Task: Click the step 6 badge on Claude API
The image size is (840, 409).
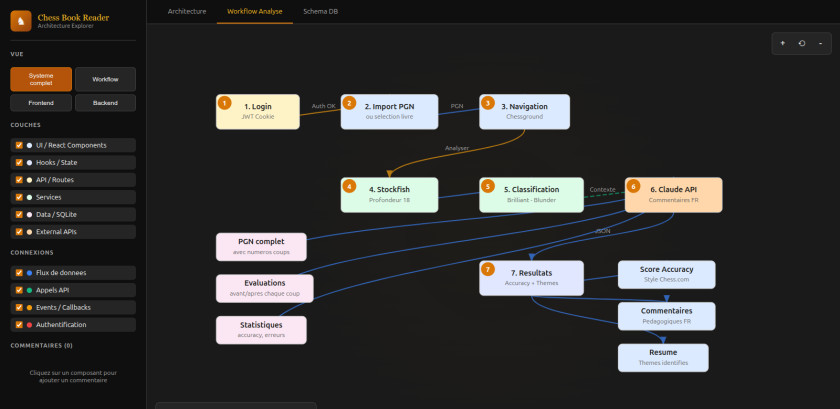Action: [633, 186]
